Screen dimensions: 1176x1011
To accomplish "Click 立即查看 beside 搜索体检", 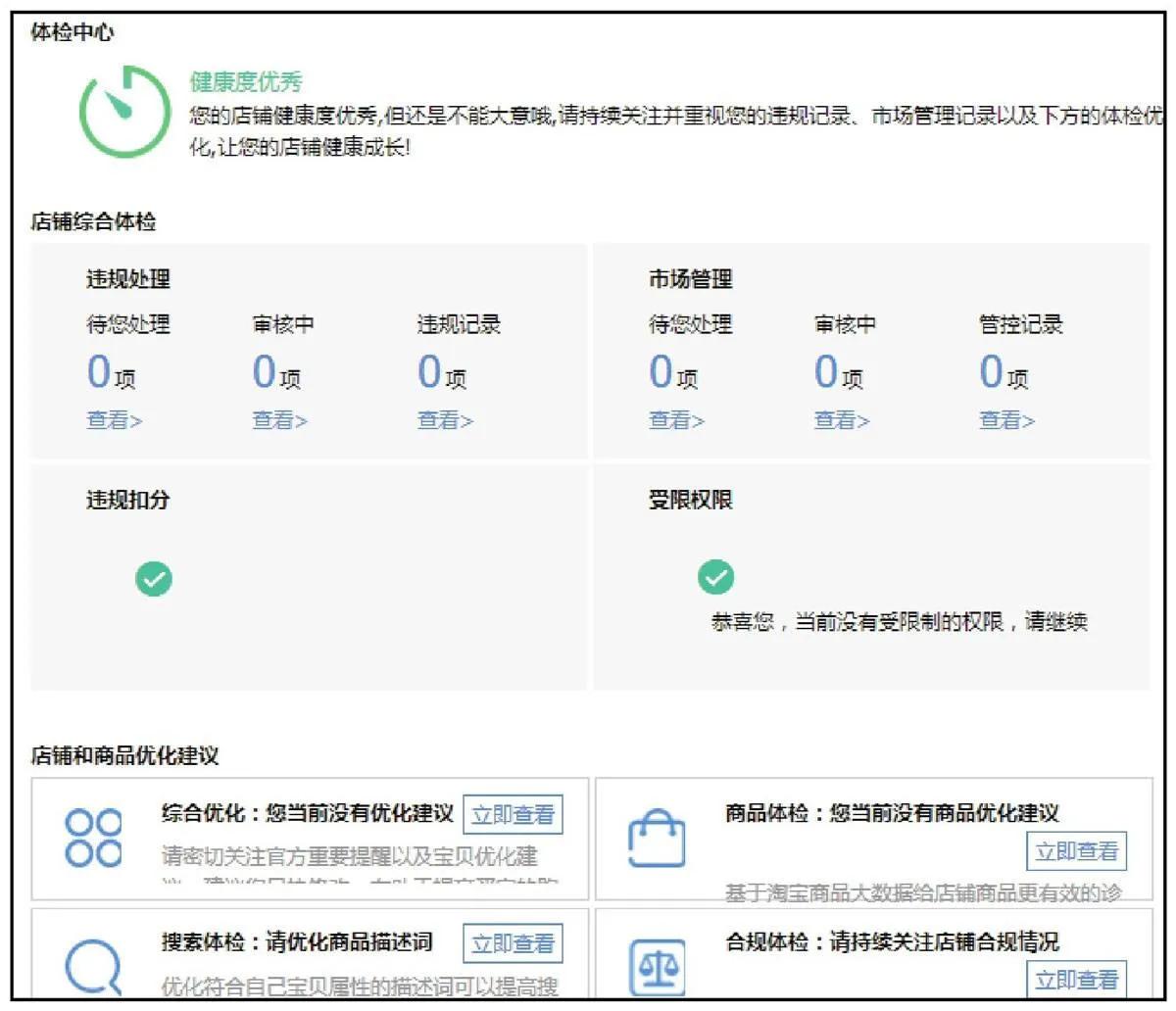I will coord(514,942).
